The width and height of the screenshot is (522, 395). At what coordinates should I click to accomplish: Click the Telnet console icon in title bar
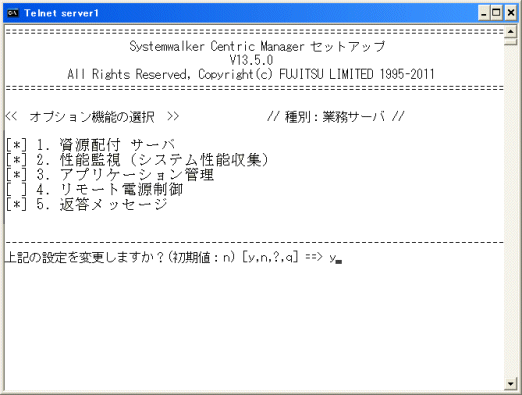[13, 13]
